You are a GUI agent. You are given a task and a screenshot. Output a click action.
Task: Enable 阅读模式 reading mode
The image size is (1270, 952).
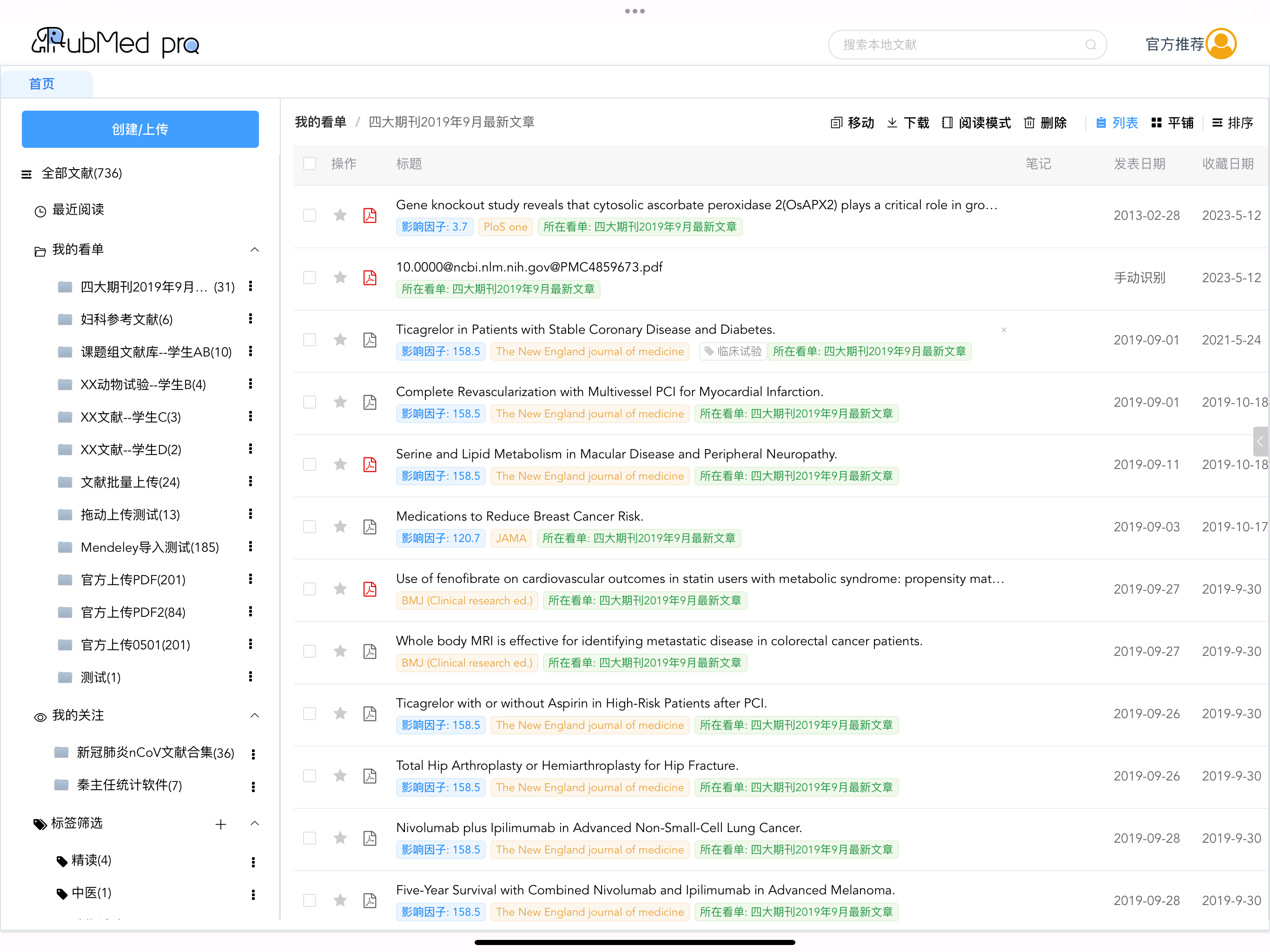pos(976,123)
